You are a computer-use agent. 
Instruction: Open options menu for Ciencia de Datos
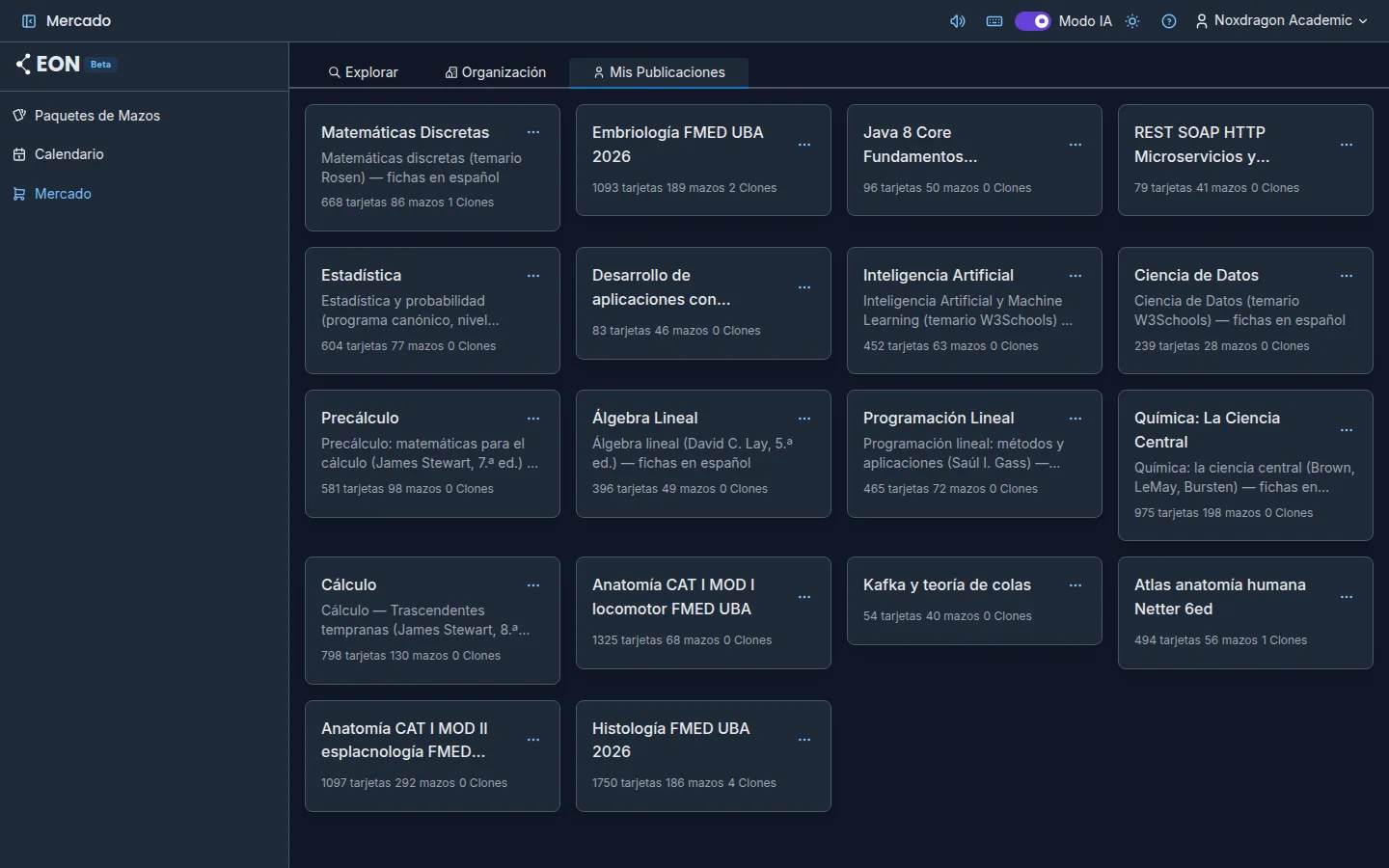pos(1347,276)
